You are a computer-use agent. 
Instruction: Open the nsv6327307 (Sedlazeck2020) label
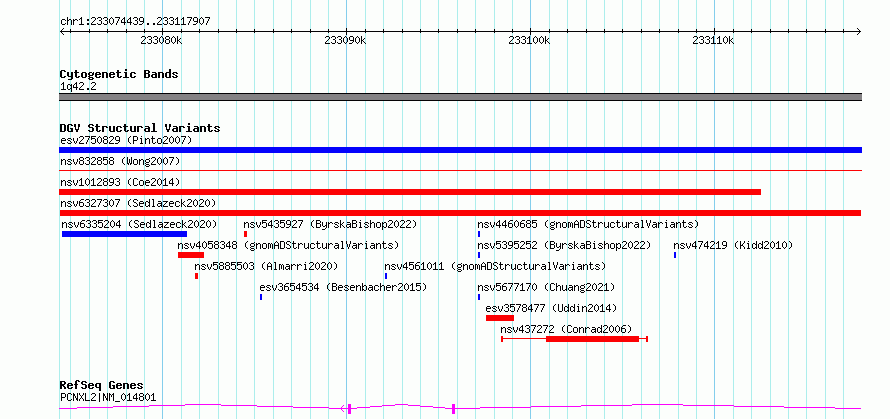click(138, 203)
